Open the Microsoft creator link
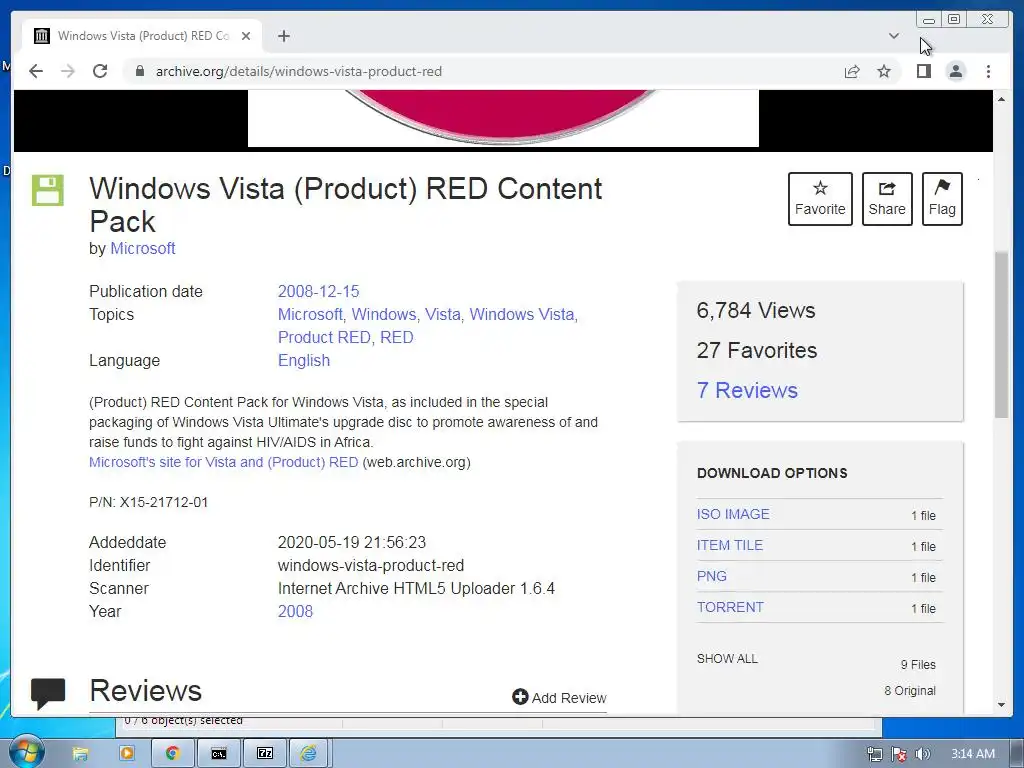 [142, 248]
